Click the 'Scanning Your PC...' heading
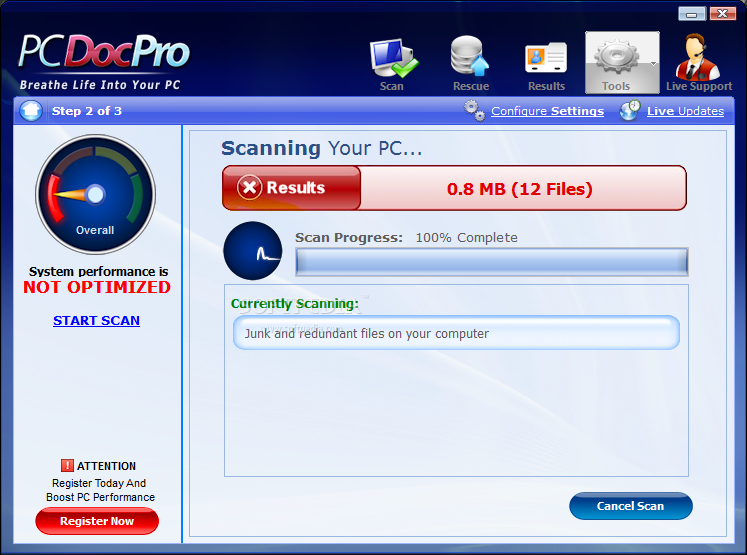The image size is (747, 555). tap(322, 149)
